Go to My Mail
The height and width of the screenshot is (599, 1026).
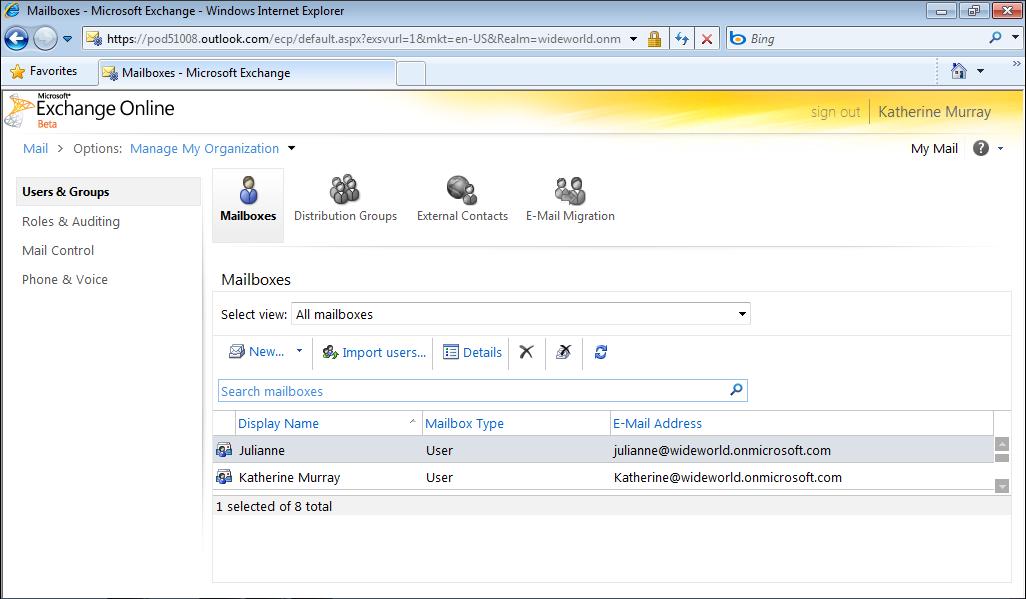click(x=934, y=149)
